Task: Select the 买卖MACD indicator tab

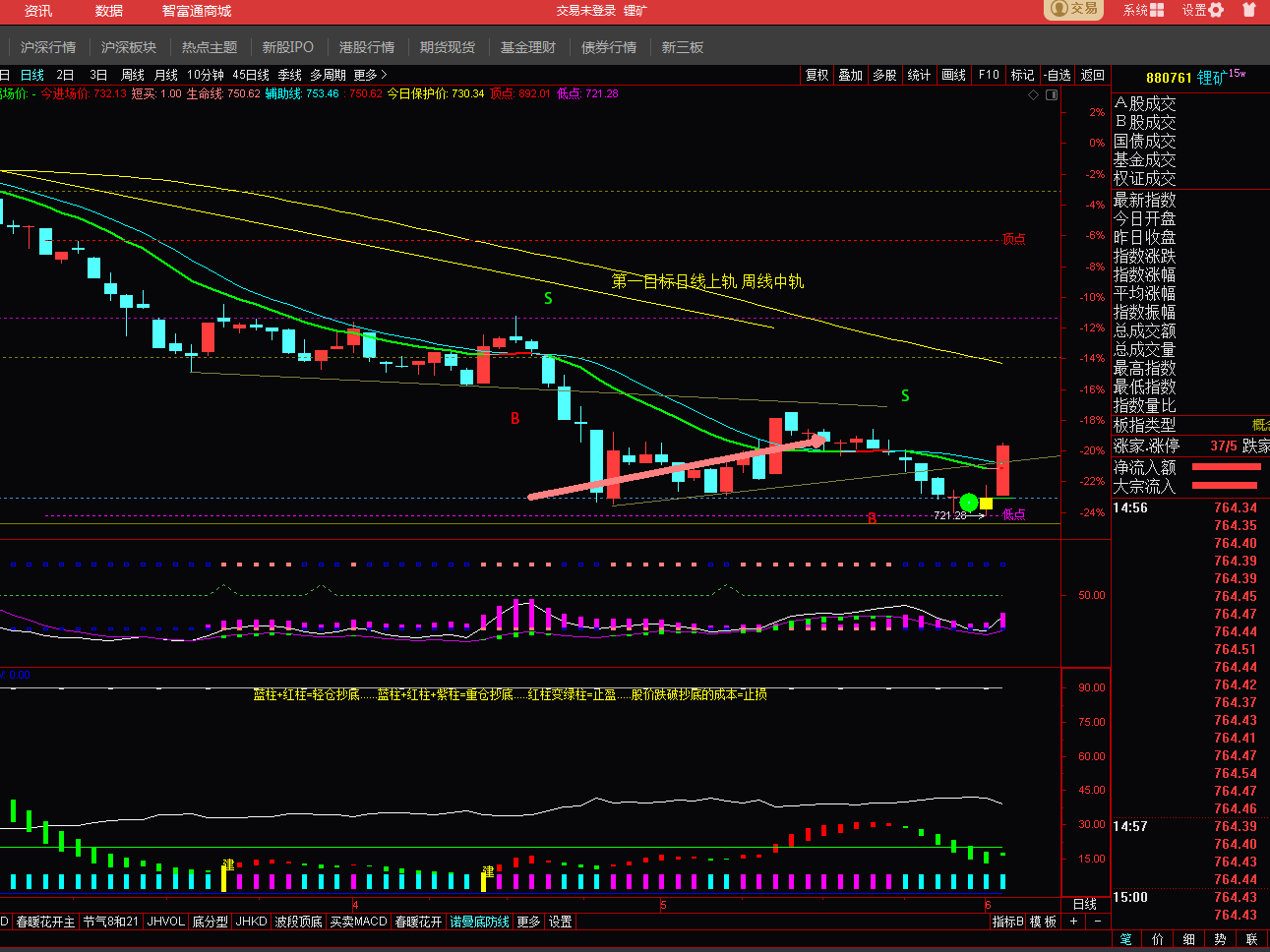Action: (x=359, y=922)
